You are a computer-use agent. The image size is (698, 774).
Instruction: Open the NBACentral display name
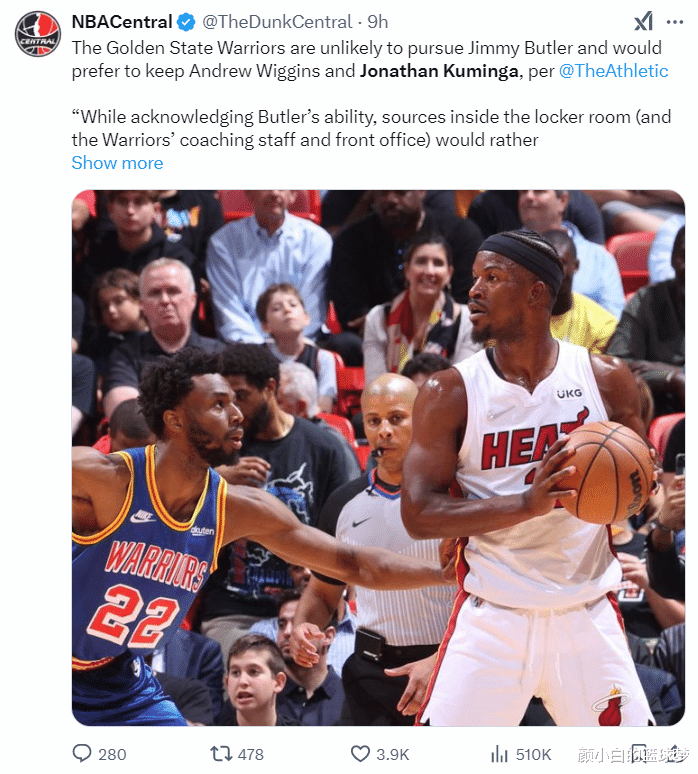pos(122,22)
